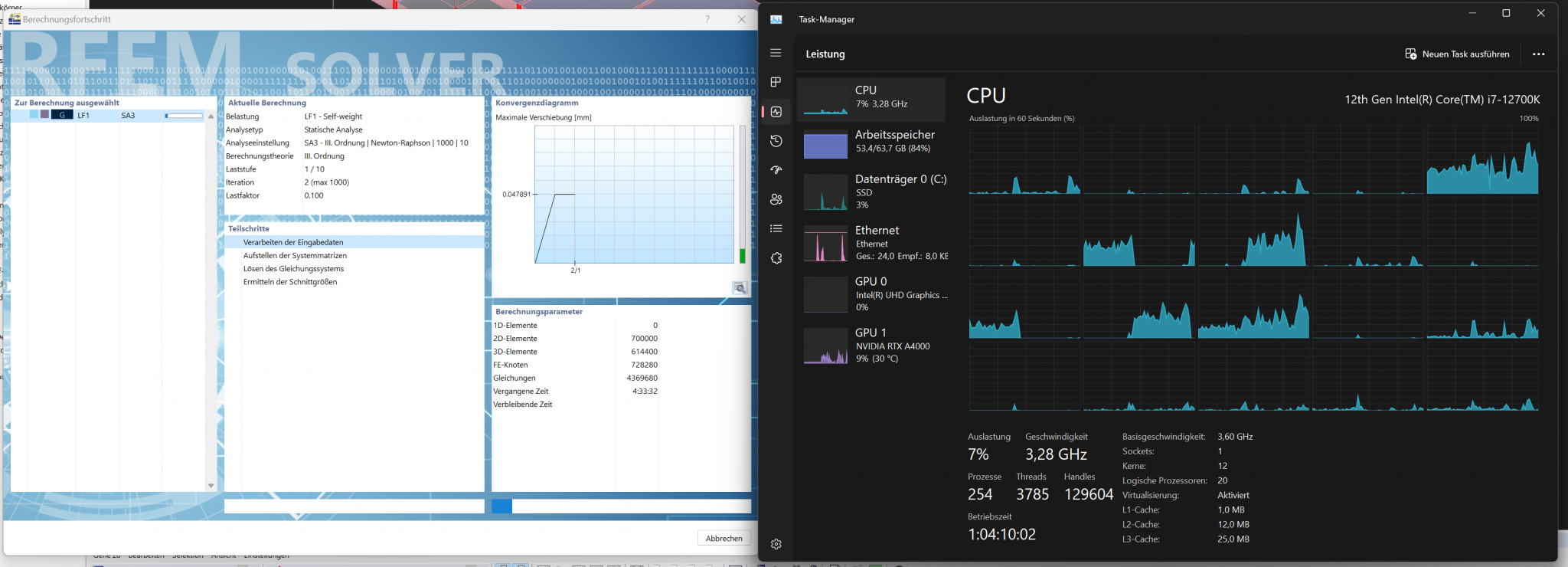Viewport: 1568px width, 567px height.
Task: Open the Users page icon in sidebar
Action: [x=776, y=199]
